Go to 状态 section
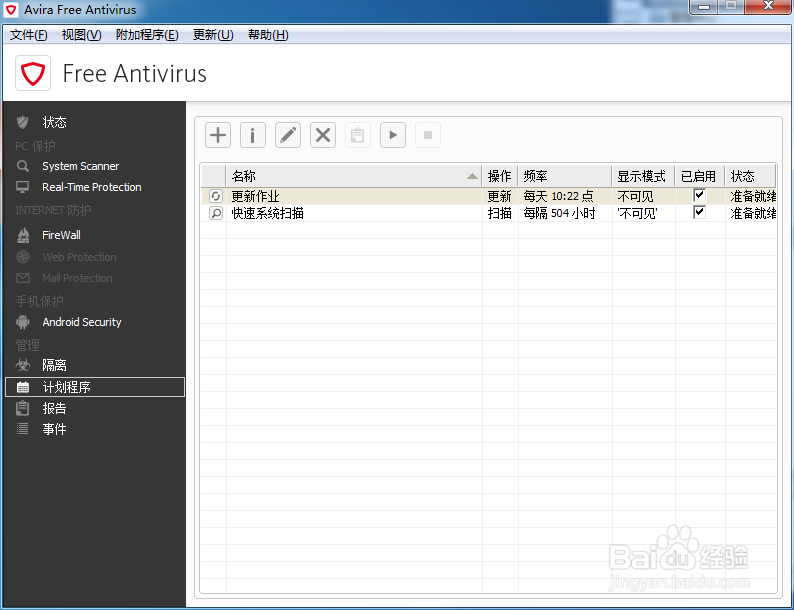This screenshot has height=610, width=794. (x=54, y=122)
